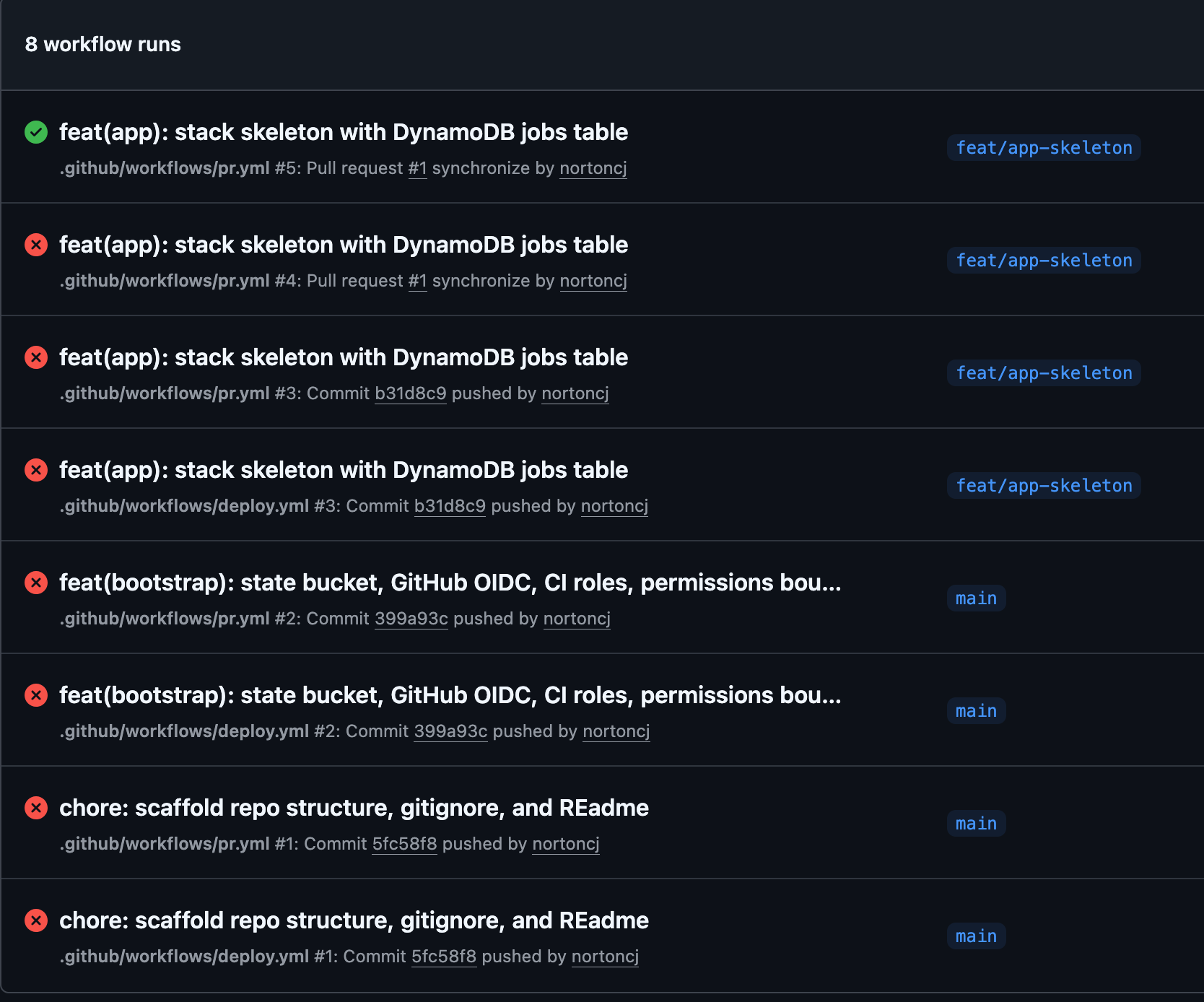Click the red failure icon for pr.yml run #4
The height and width of the screenshot is (1002, 1204).
36,245
